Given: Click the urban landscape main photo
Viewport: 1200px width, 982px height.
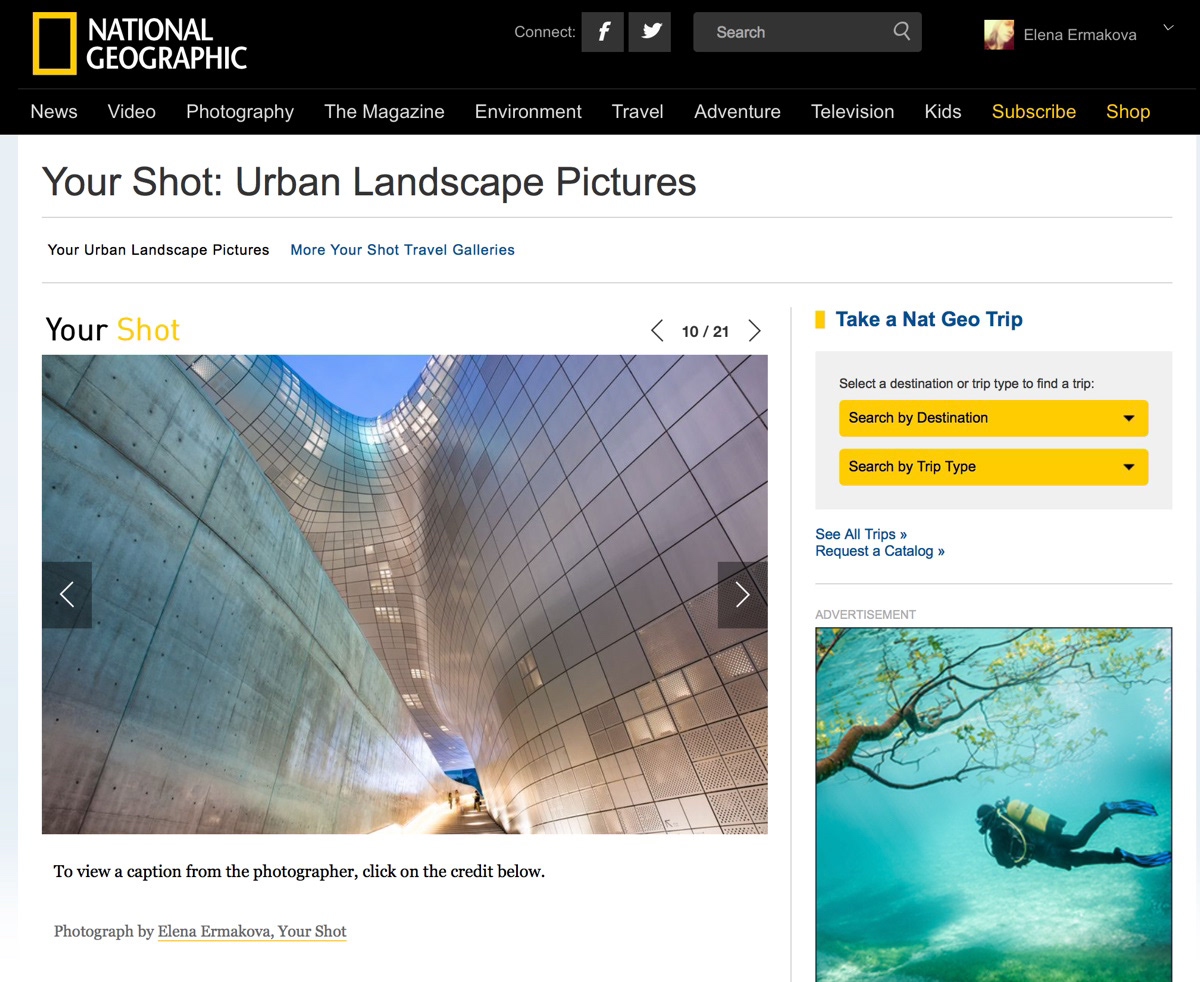Looking at the screenshot, I should pos(405,594).
